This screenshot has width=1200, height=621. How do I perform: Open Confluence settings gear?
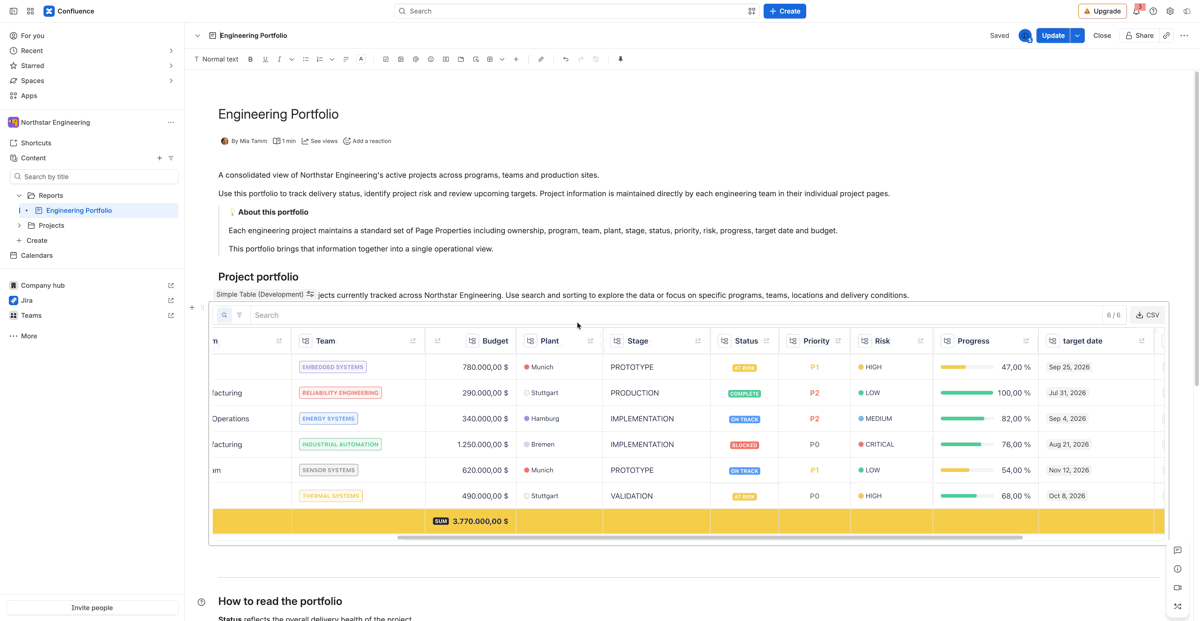1170,11
